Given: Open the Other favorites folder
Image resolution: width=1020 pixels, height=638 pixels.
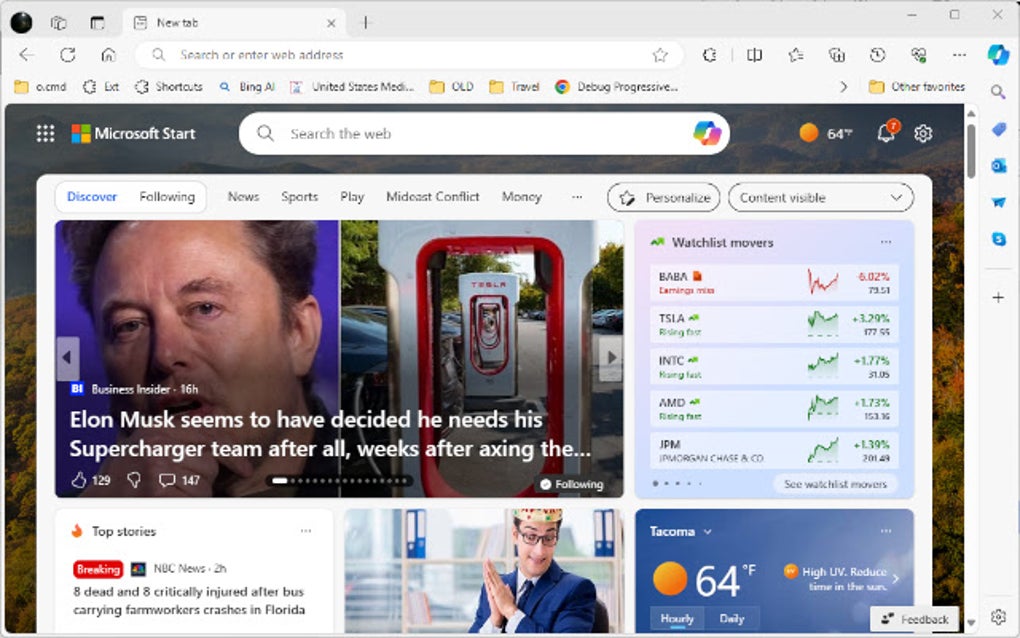Looking at the screenshot, I should 917,86.
